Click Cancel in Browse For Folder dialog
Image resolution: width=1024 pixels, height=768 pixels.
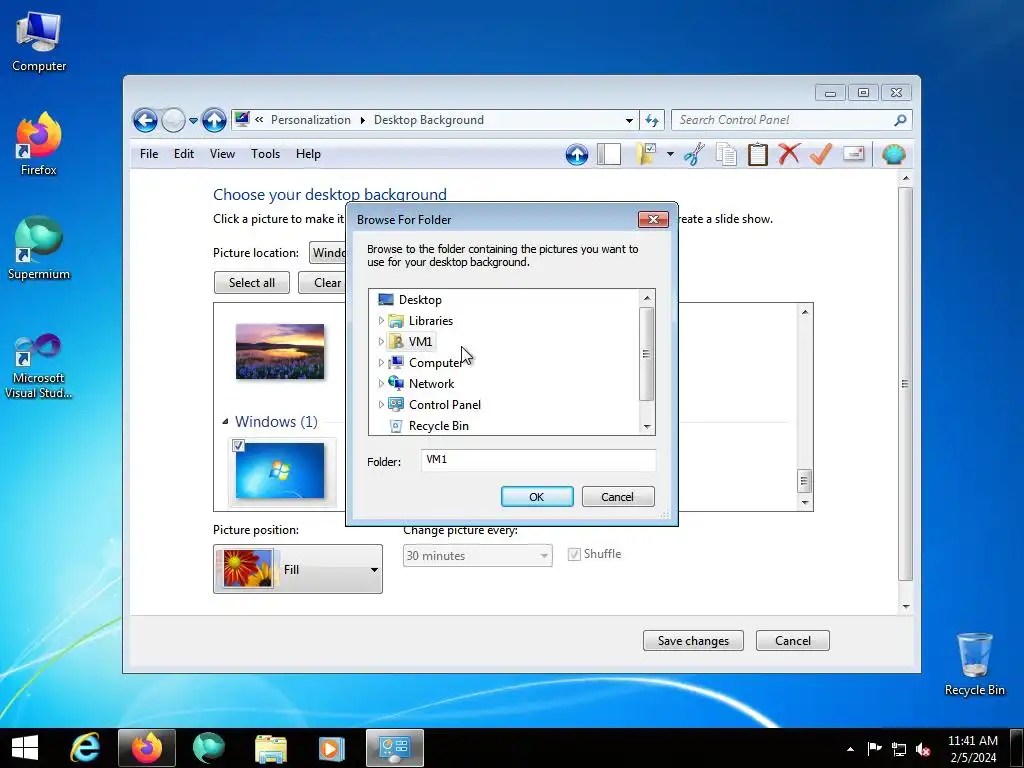click(x=617, y=496)
